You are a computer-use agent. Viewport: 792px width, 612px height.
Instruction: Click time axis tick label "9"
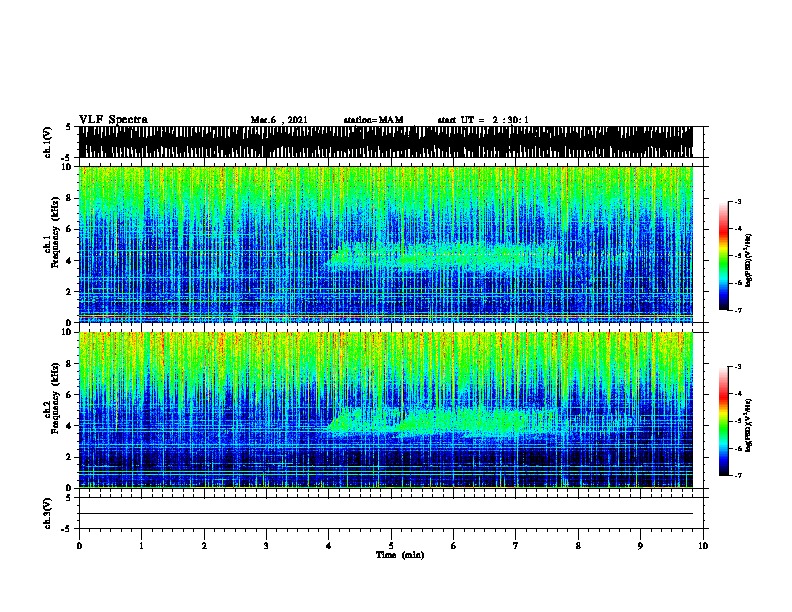click(x=640, y=545)
